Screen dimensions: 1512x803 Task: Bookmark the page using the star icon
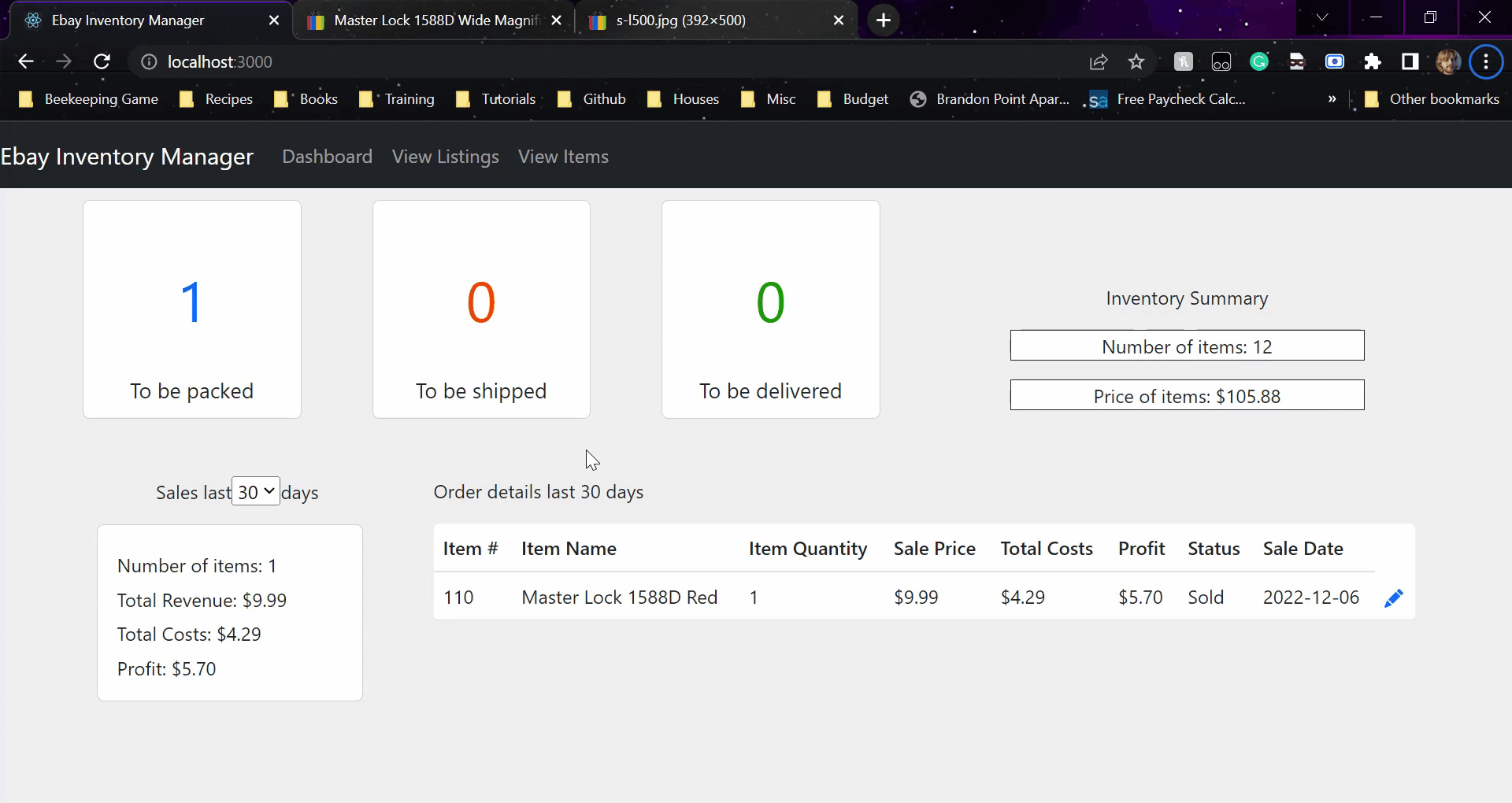coord(1136,61)
